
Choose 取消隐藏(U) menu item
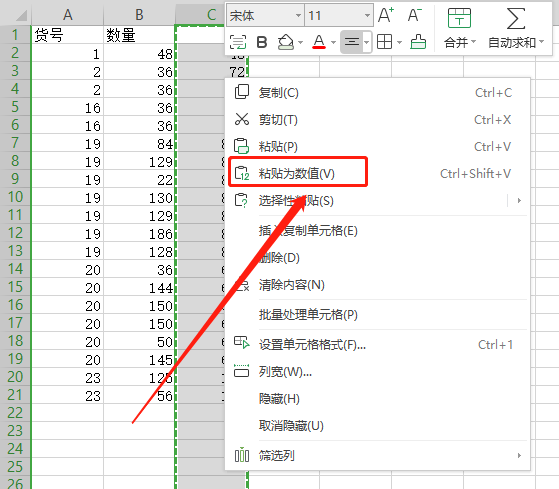pyautogui.click(x=378, y=425)
